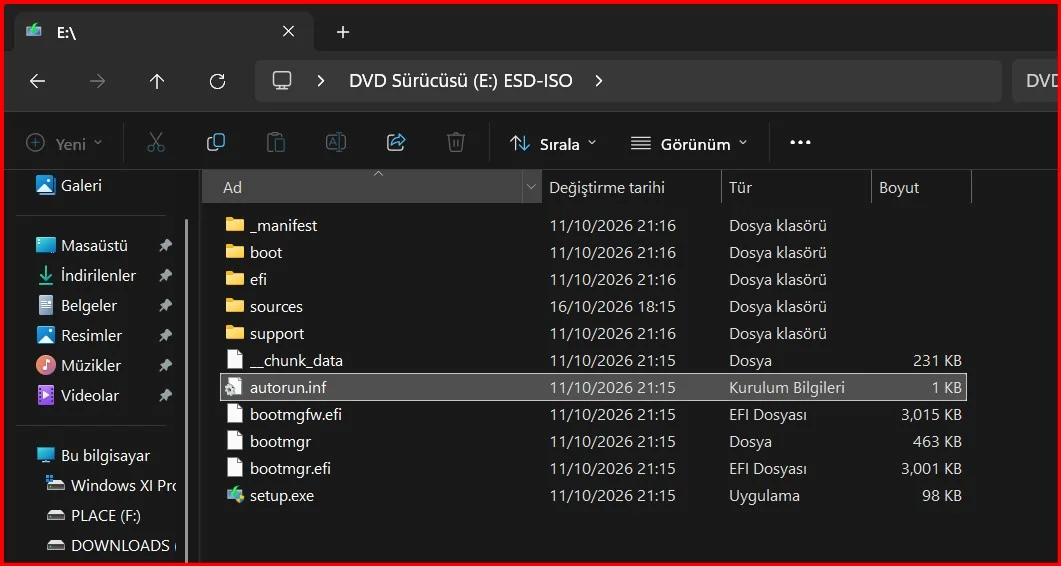Click the Cut scissors icon
This screenshot has width=1061, height=566.
(156, 142)
